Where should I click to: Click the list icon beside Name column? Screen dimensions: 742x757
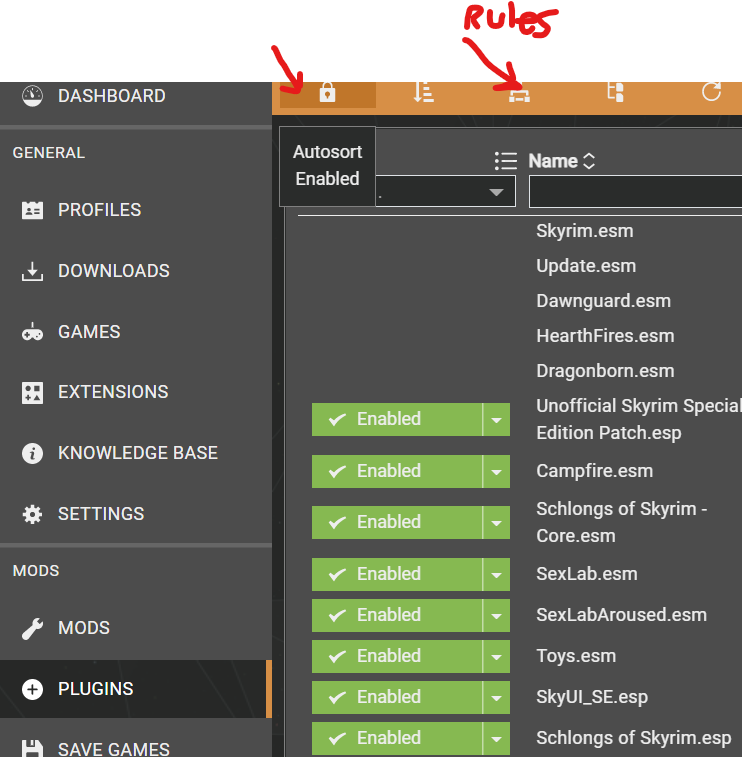click(506, 161)
